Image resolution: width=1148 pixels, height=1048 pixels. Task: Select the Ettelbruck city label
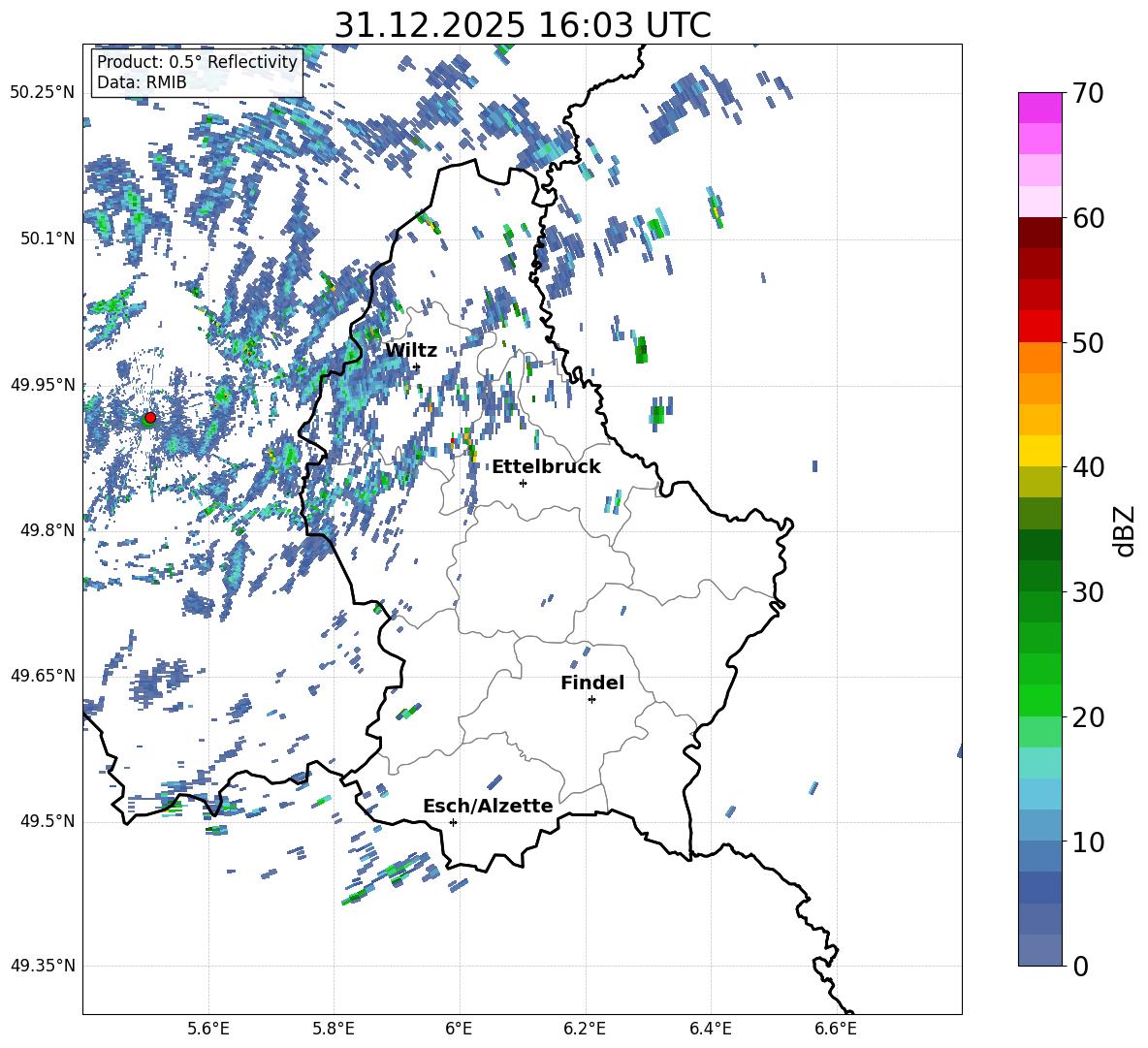coord(546,467)
